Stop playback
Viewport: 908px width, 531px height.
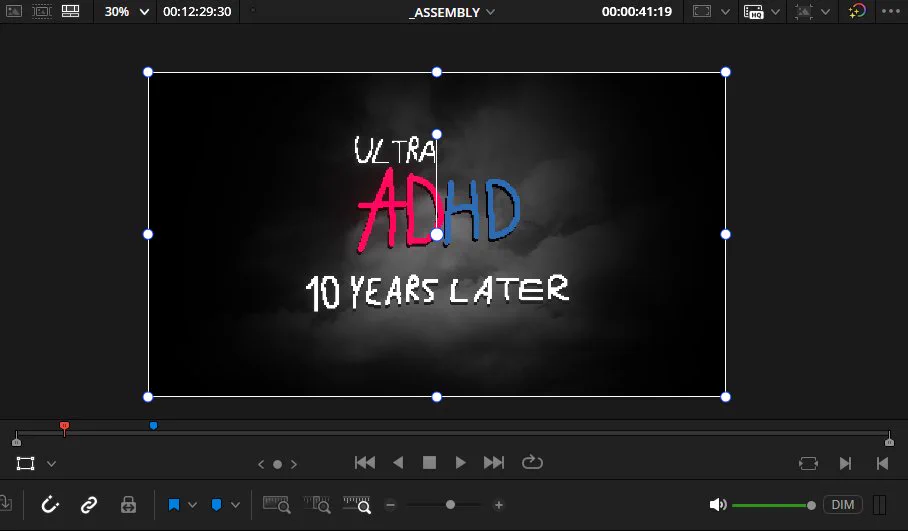(x=429, y=463)
